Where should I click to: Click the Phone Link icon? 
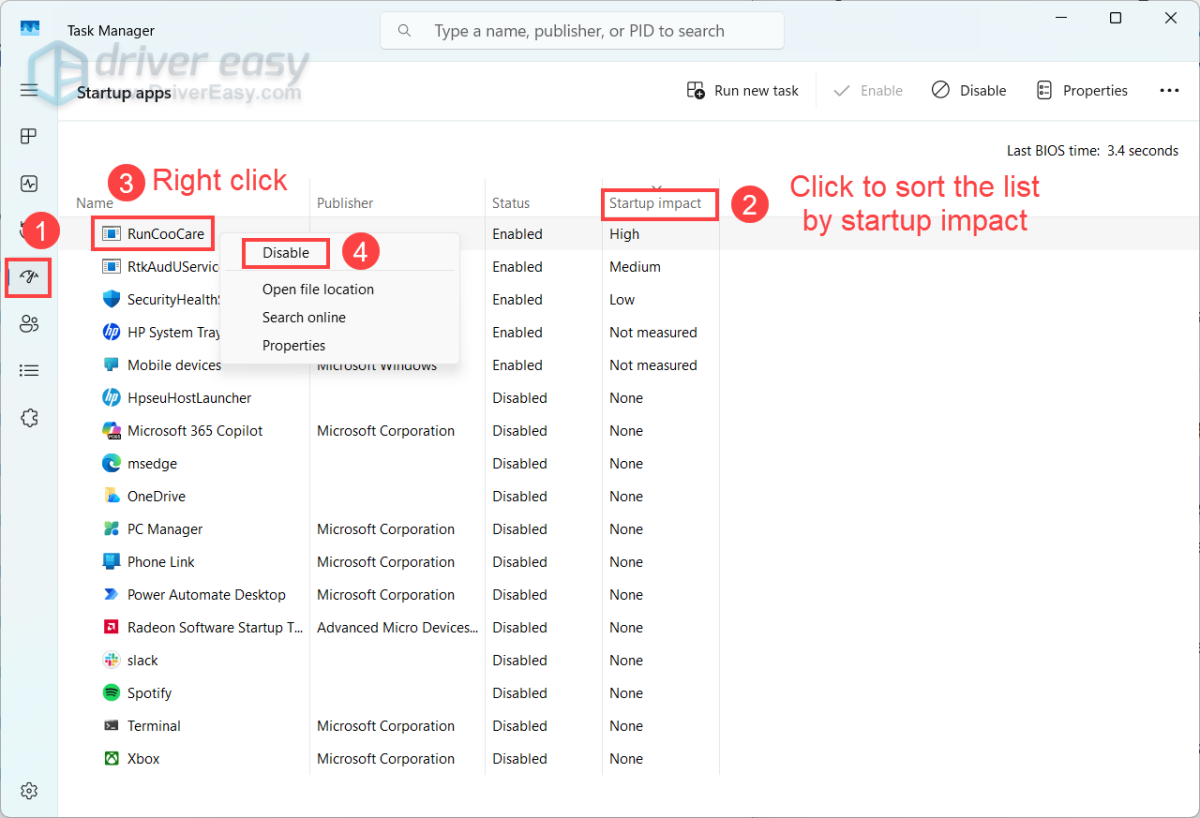coord(111,562)
